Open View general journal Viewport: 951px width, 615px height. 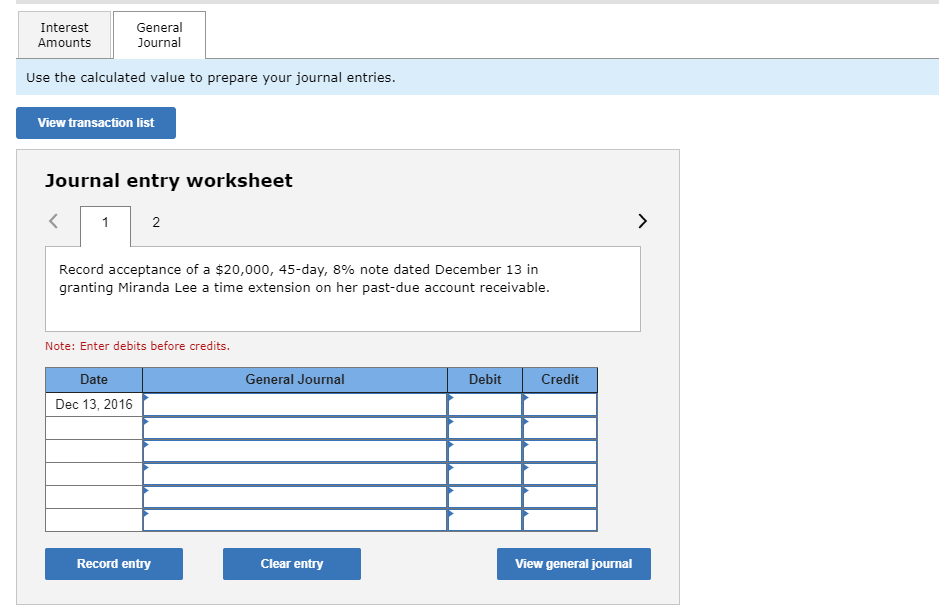[574, 564]
